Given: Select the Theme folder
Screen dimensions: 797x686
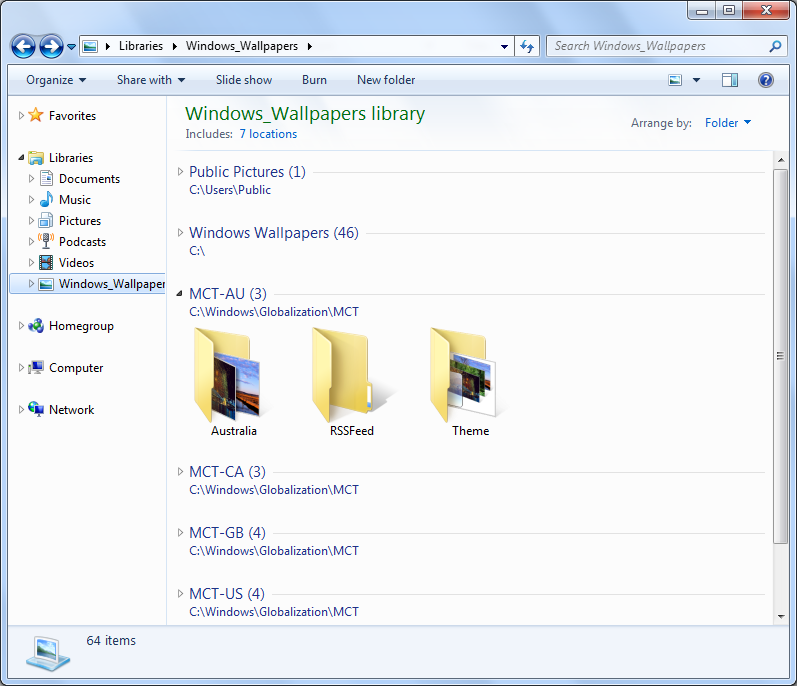Looking at the screenshot, I should tap(470, 382).
